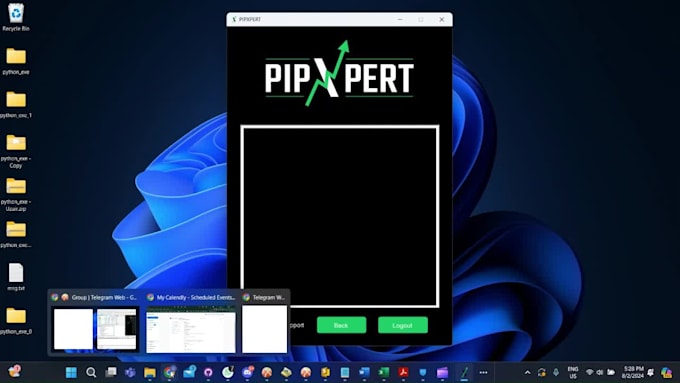Viewport: 680px width, 383px height.
Task: Open ENG US language switcher
Action: pos(573,372)
